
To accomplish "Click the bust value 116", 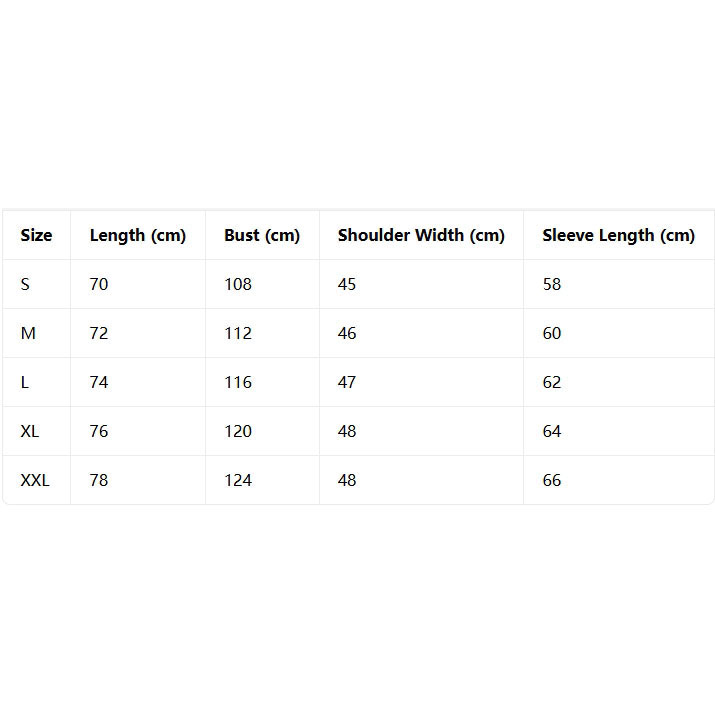I will (238, 382).
